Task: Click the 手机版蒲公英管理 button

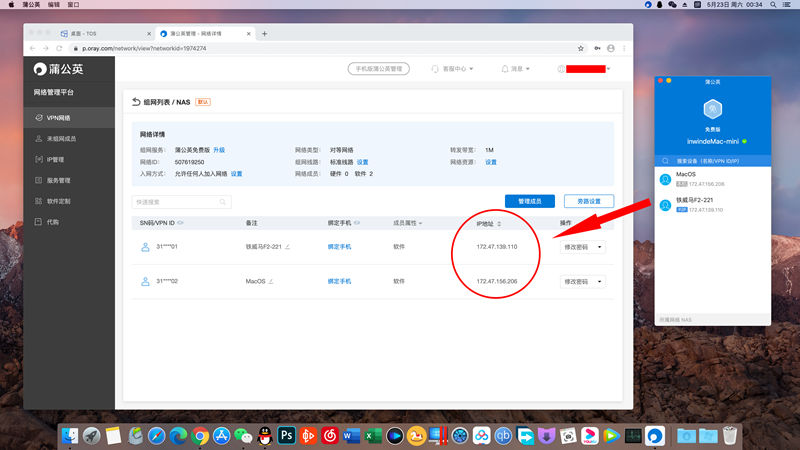Action: [379, 68]
